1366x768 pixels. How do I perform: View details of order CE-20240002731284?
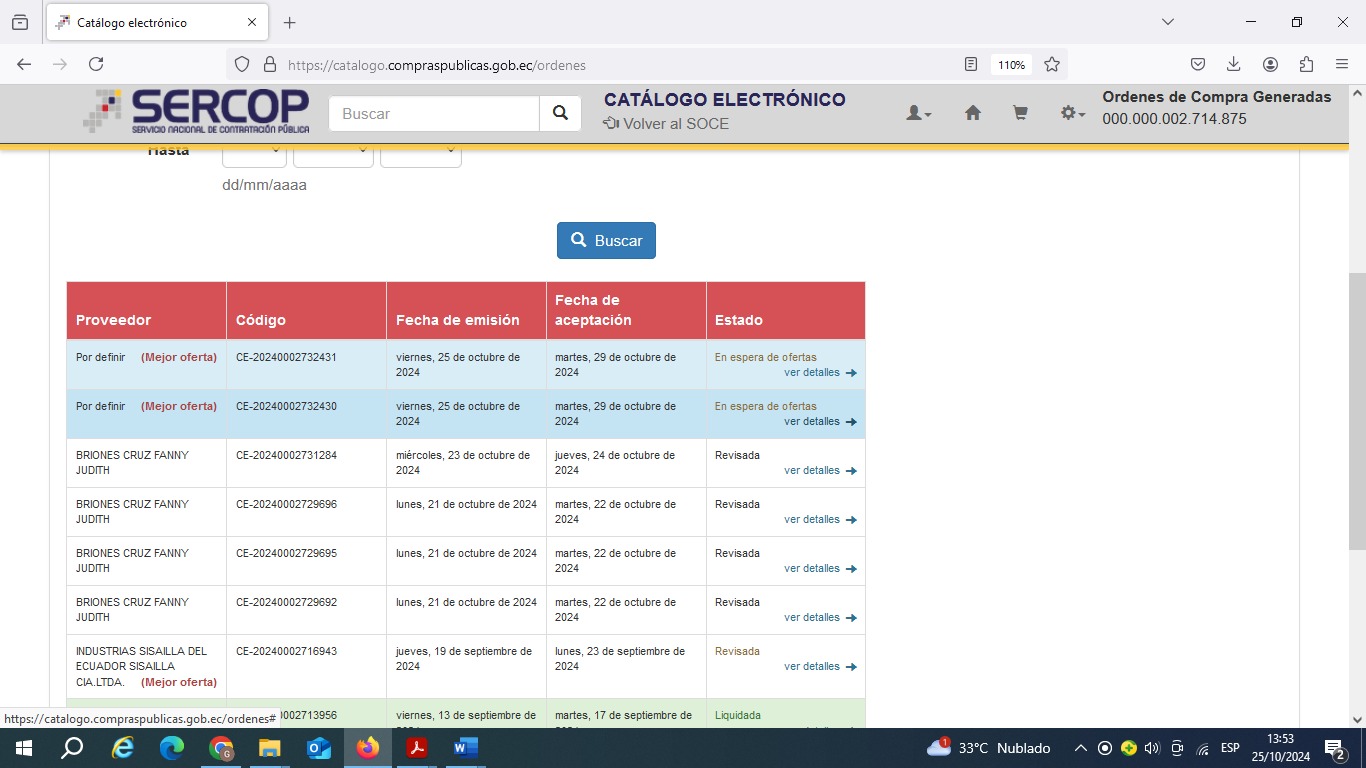[x=819, y=471]
